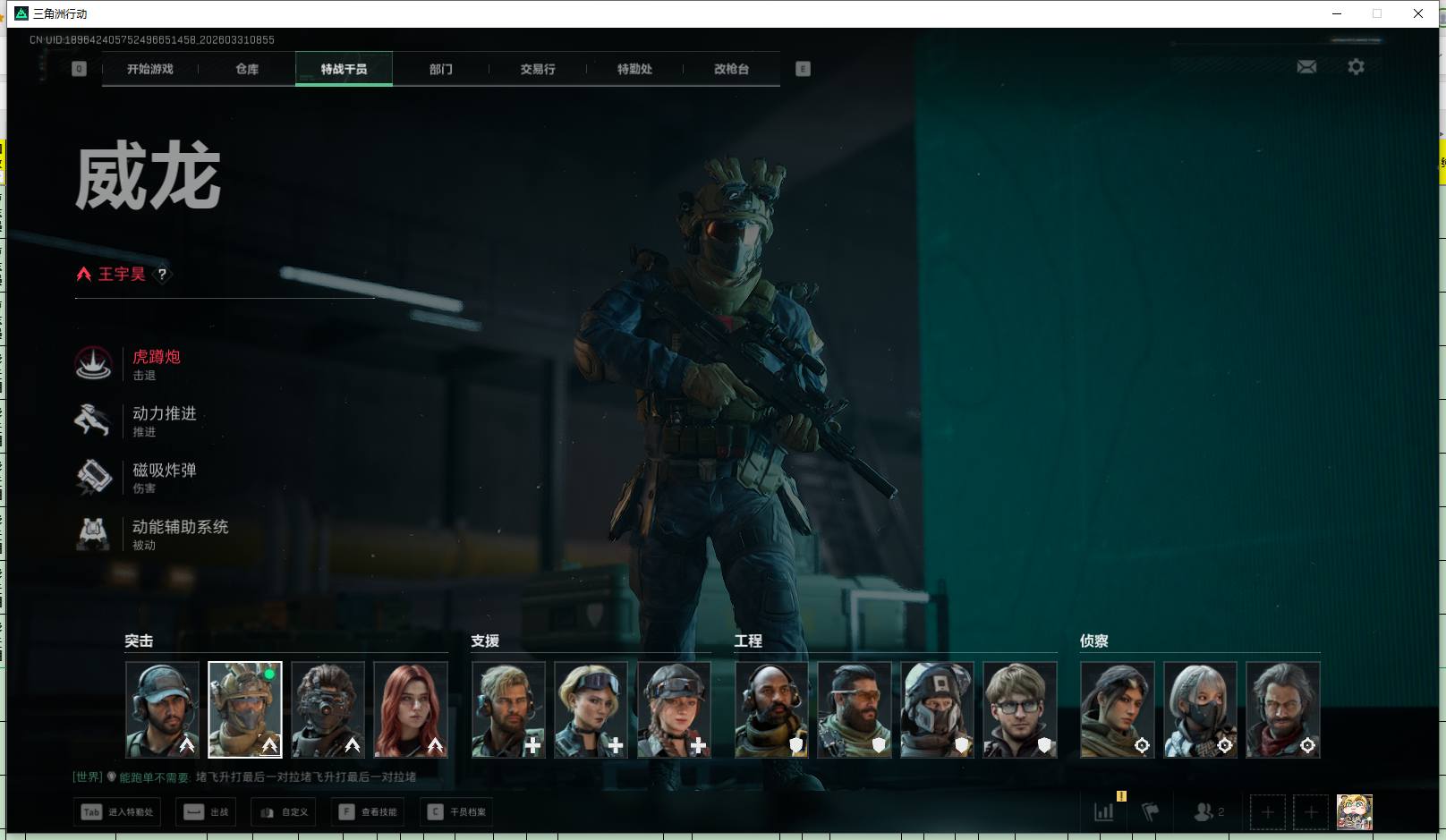Pick the engineer in the full-face mask

coord(937,709)
